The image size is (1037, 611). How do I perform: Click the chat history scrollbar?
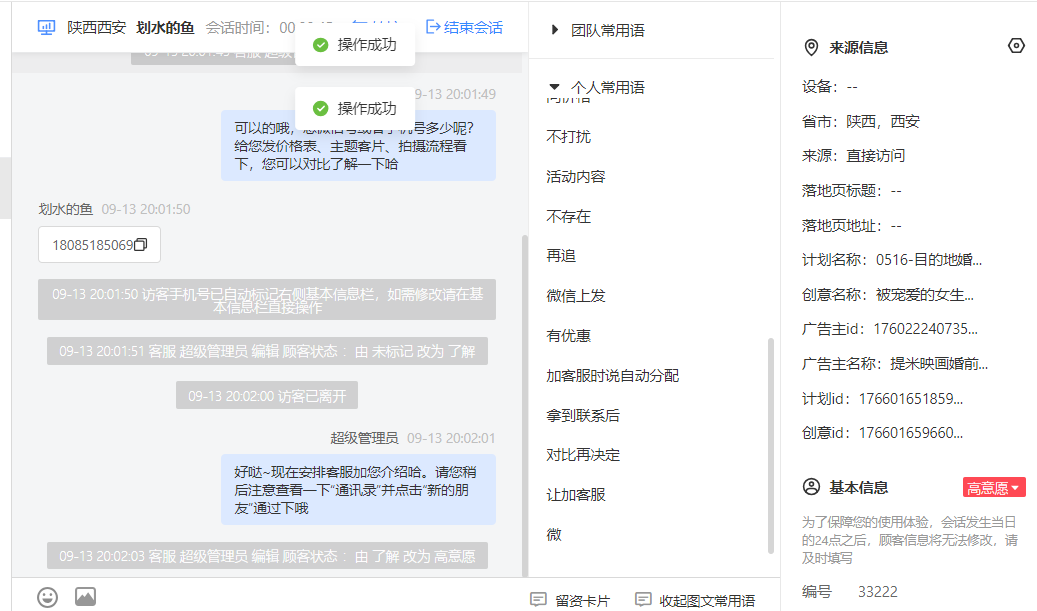coord(525,405)
